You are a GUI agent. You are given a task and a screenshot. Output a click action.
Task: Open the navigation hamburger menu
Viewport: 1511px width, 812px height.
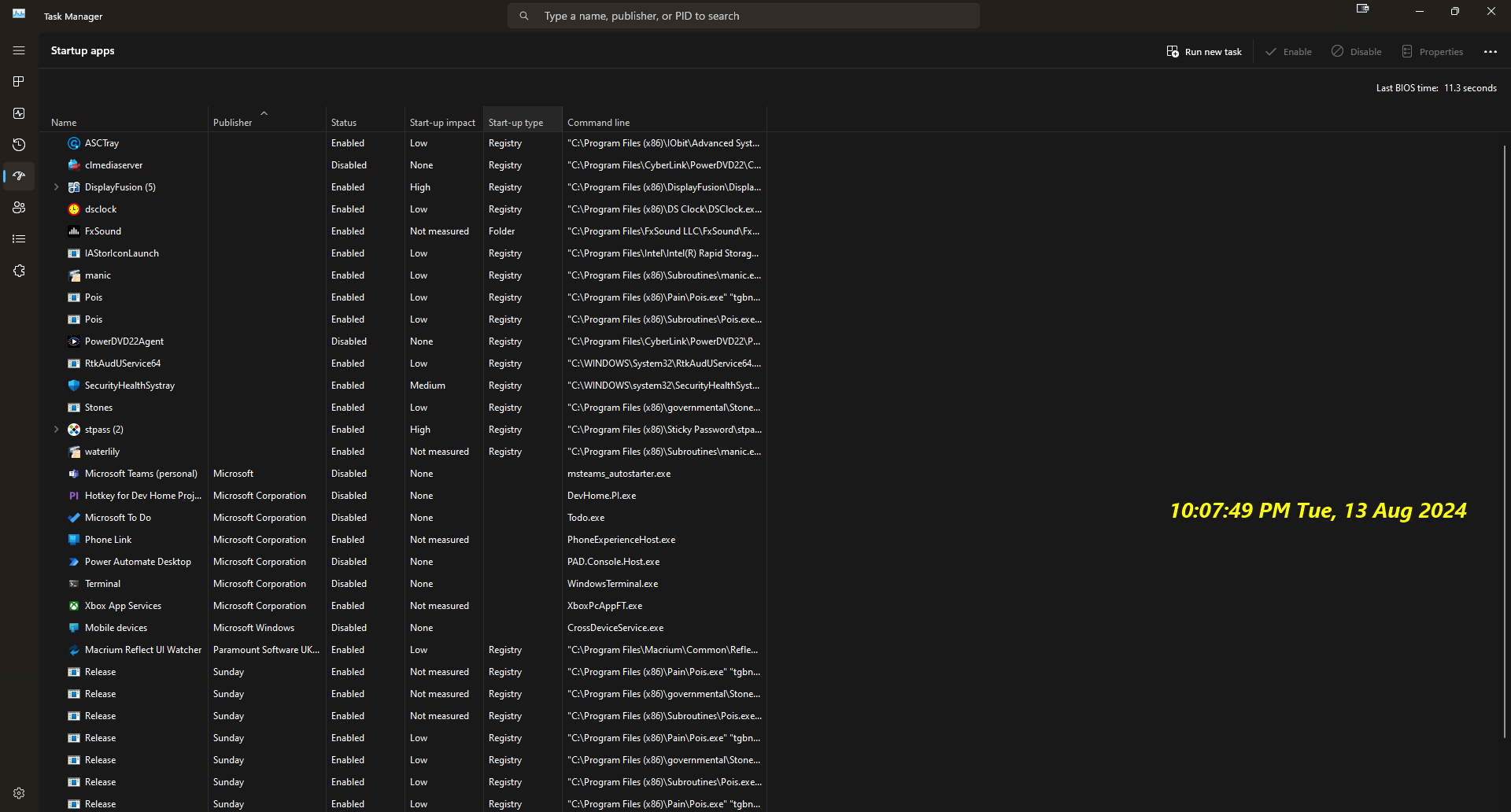[x=19, y=50]
